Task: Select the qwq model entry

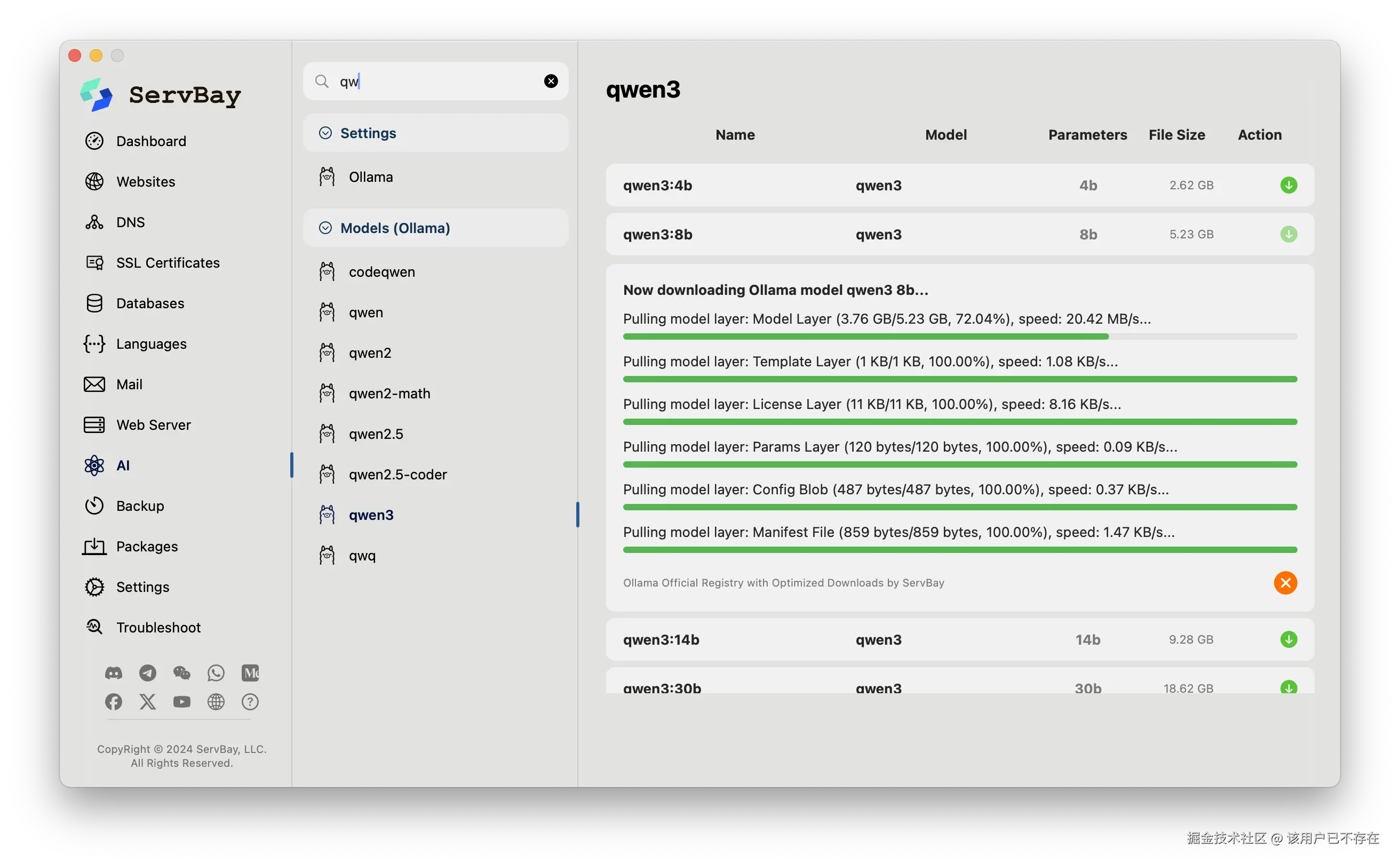Action: point(362,556)
